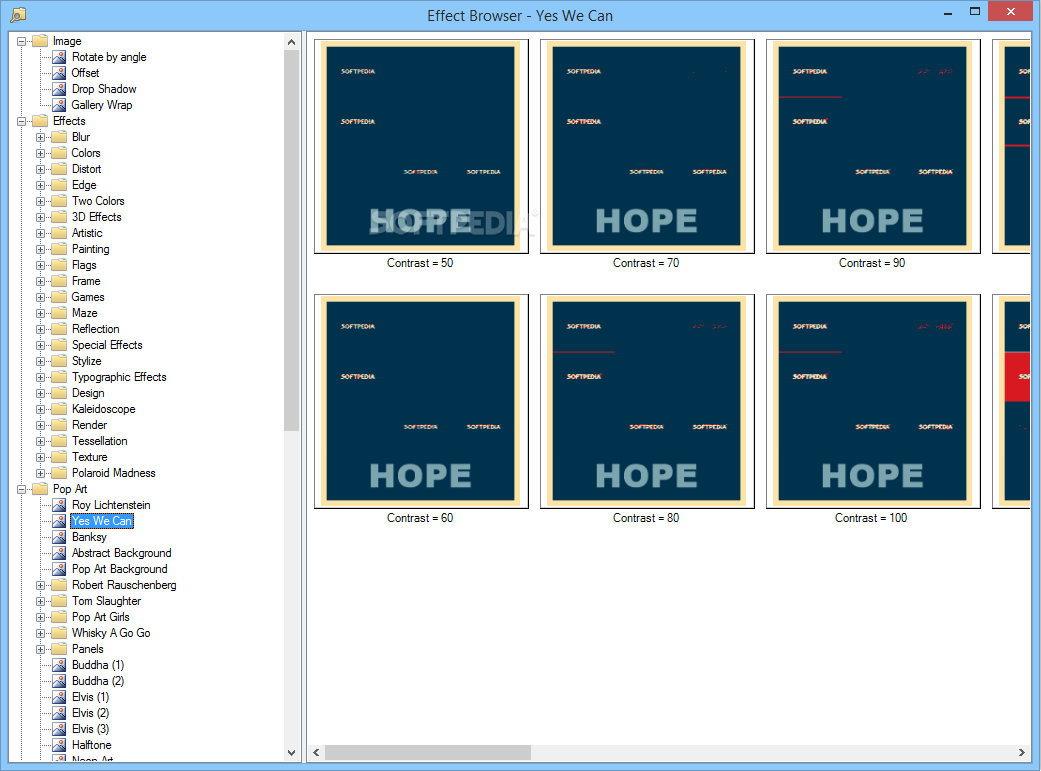1041x771 pixels.
Task: Choose the Contrast = 60 preview thumbnail
Action: pyautogui.click(x=421, y=401)
